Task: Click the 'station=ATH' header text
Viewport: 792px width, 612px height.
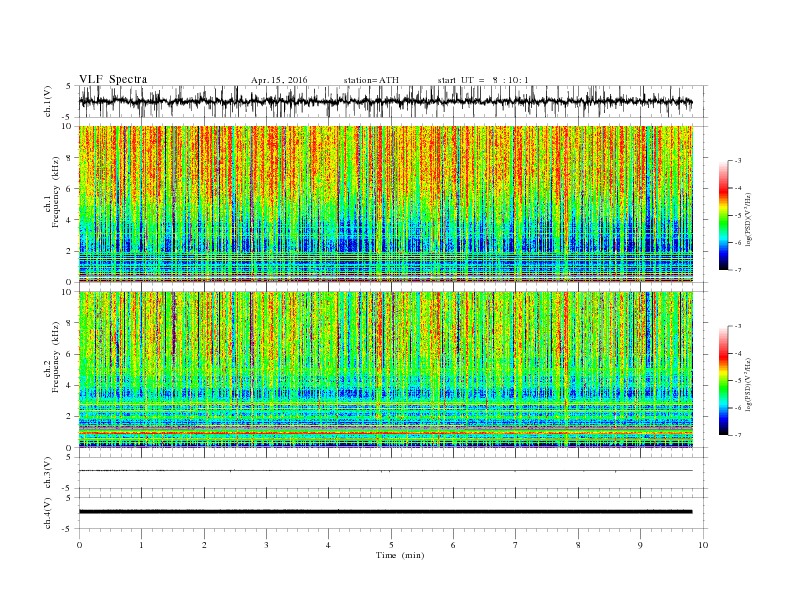Action: pos(371,80)
